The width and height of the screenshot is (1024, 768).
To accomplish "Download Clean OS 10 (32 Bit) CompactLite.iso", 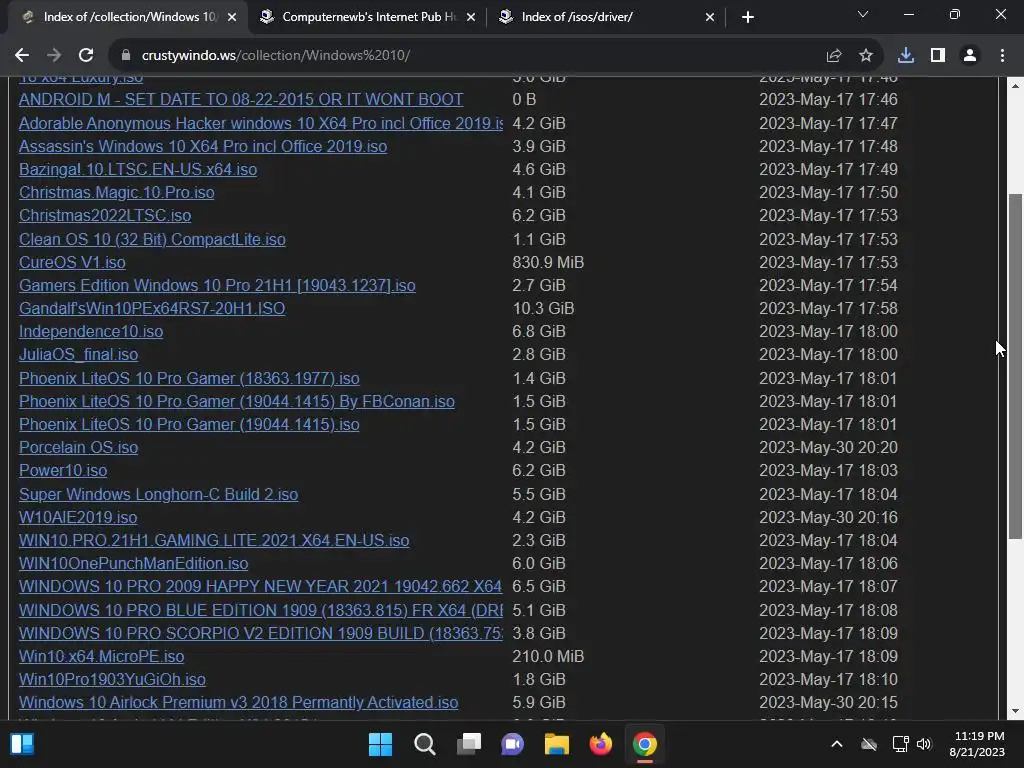I will (x=152, y=239).
